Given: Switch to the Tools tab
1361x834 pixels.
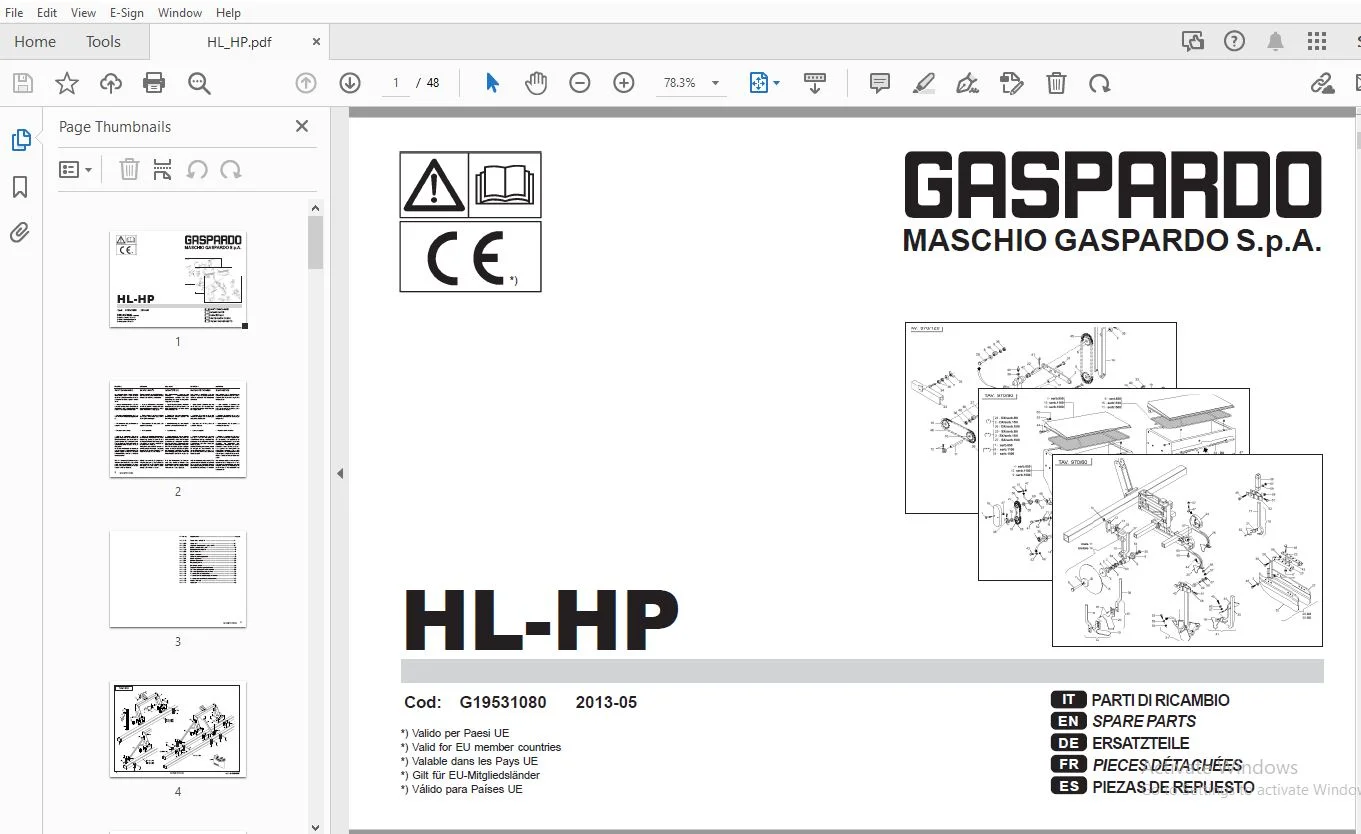Looking at the screenshot, I should pos(103,42).
